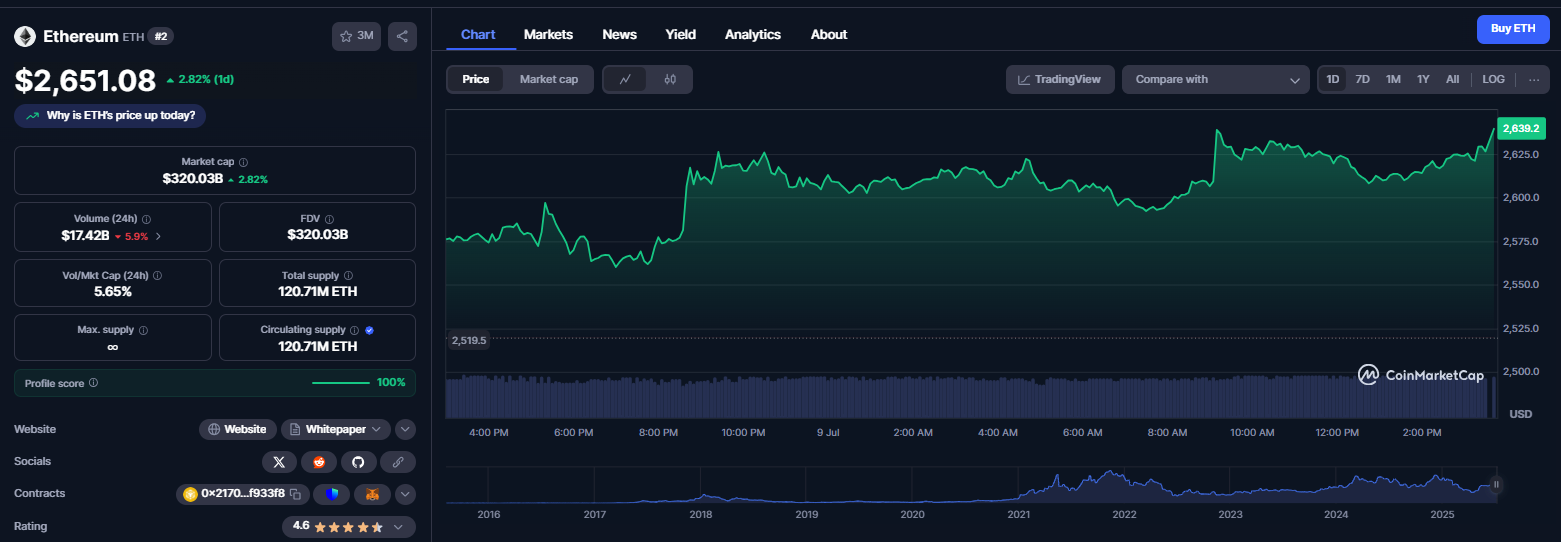This screenshot has width=1561, height=542.
Task: Expand the 4.6 rating dropdown
Action: pyautogui.click(x=398, y=526)
